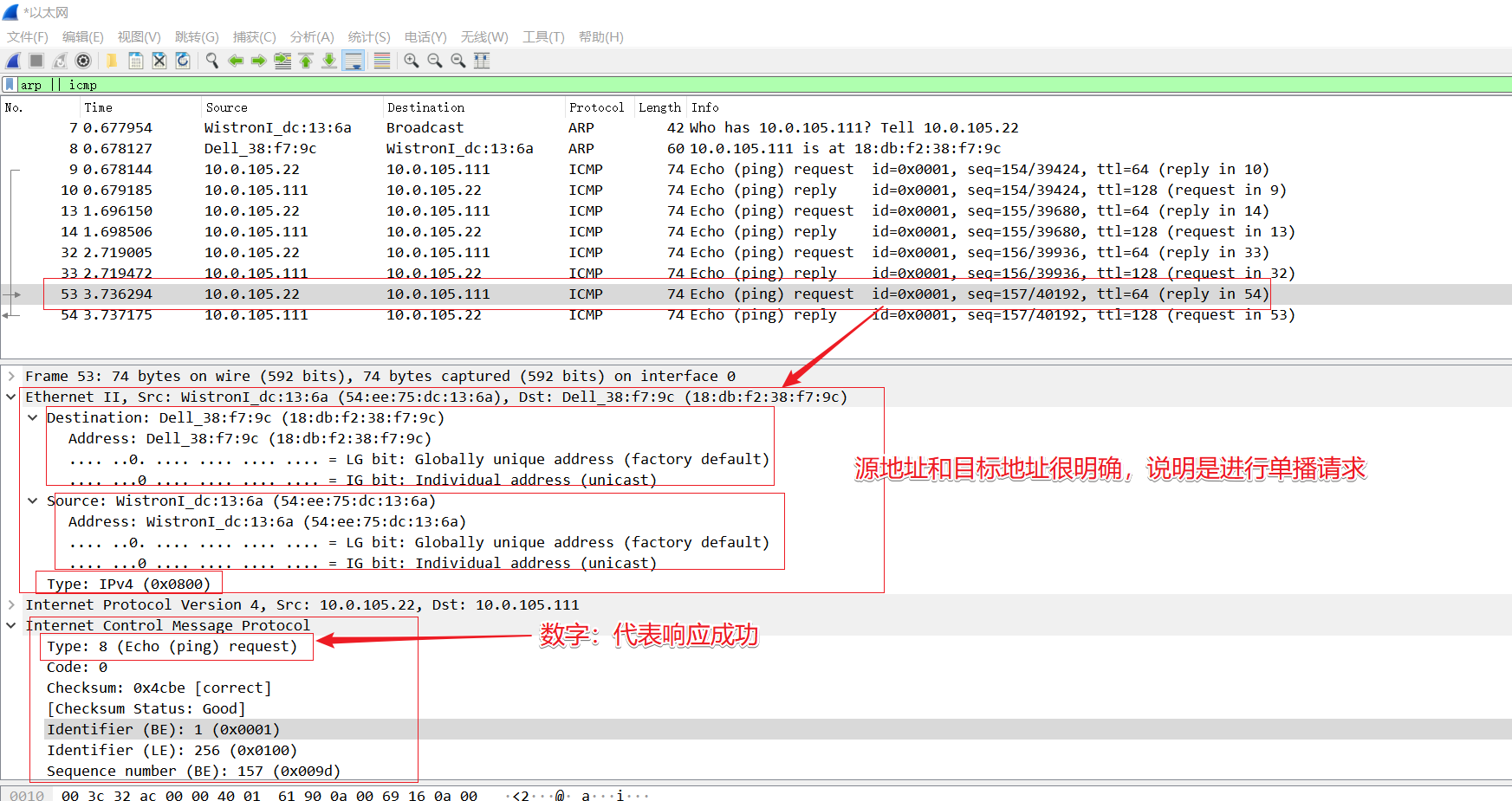
Task: Open the 编辑(E) menu
Action: (x=83, y=37)
